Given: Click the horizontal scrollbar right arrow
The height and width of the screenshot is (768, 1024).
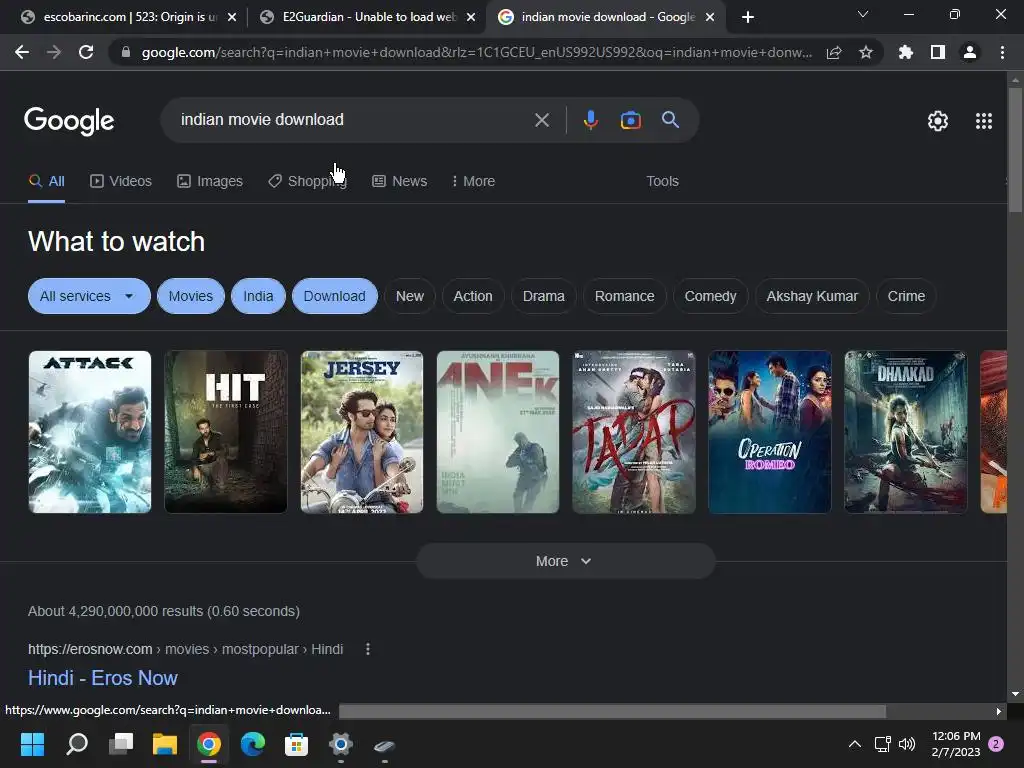Looking at the screenshot, I should 999,711.
